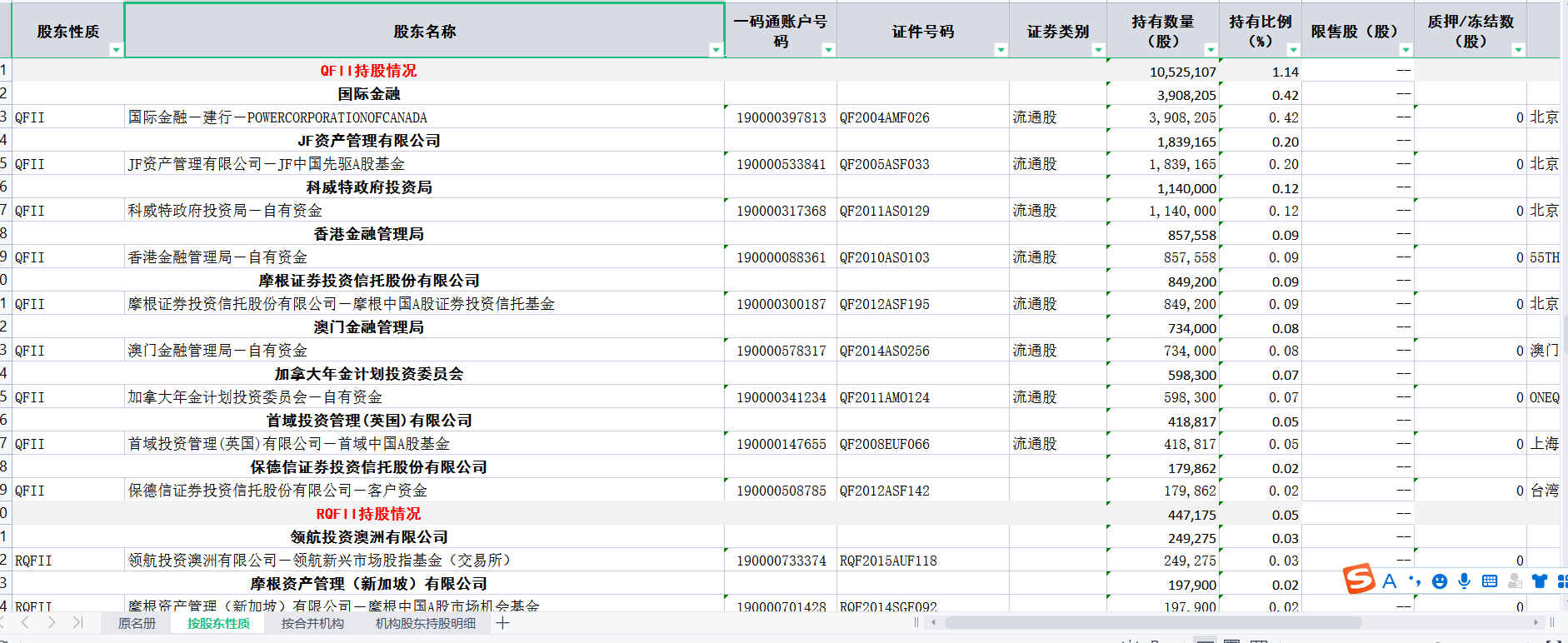Select cell 科威特政府投资局－自有资金

pyautogui.click(x=424, y=211)
